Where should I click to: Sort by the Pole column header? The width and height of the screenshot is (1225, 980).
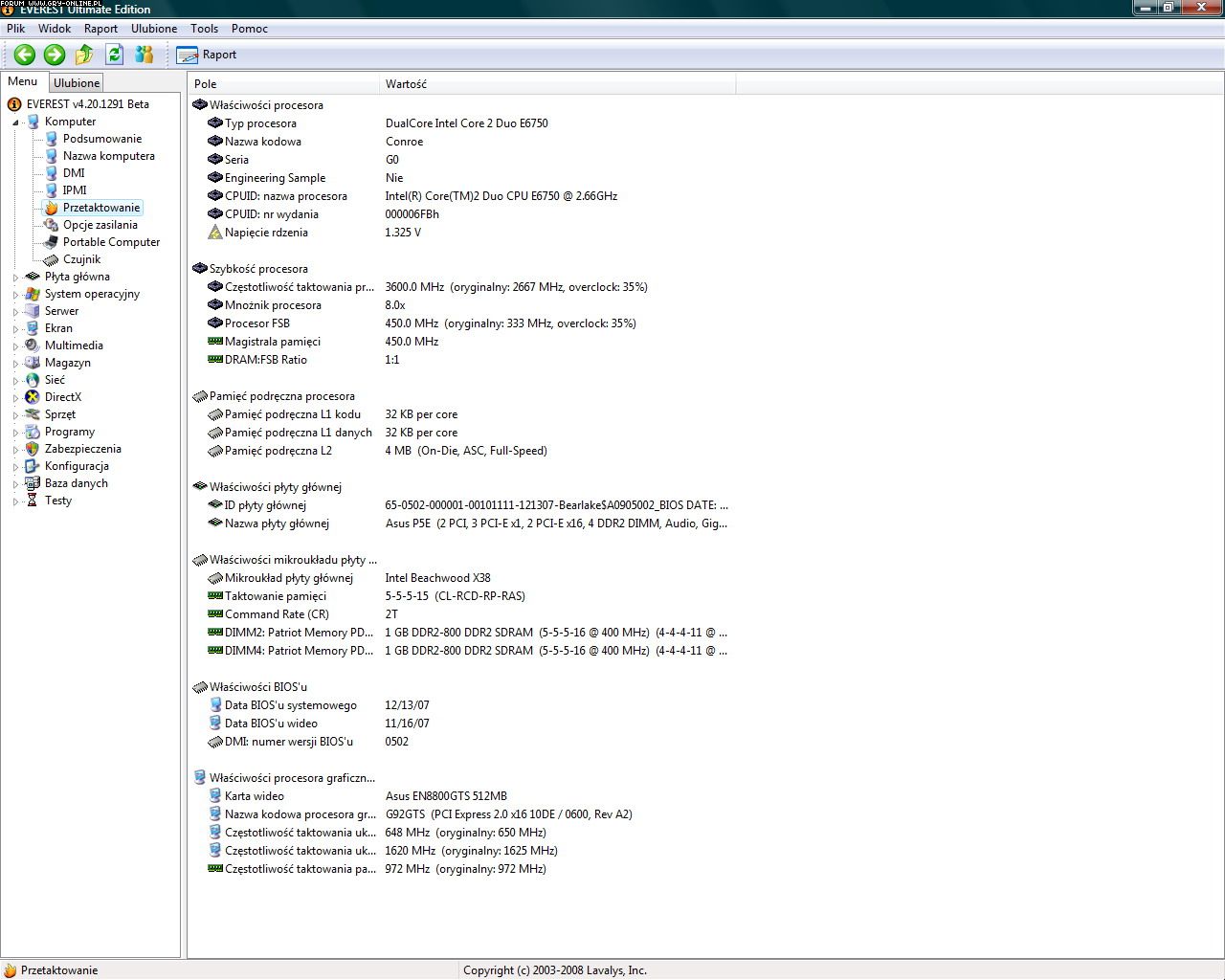283,84
